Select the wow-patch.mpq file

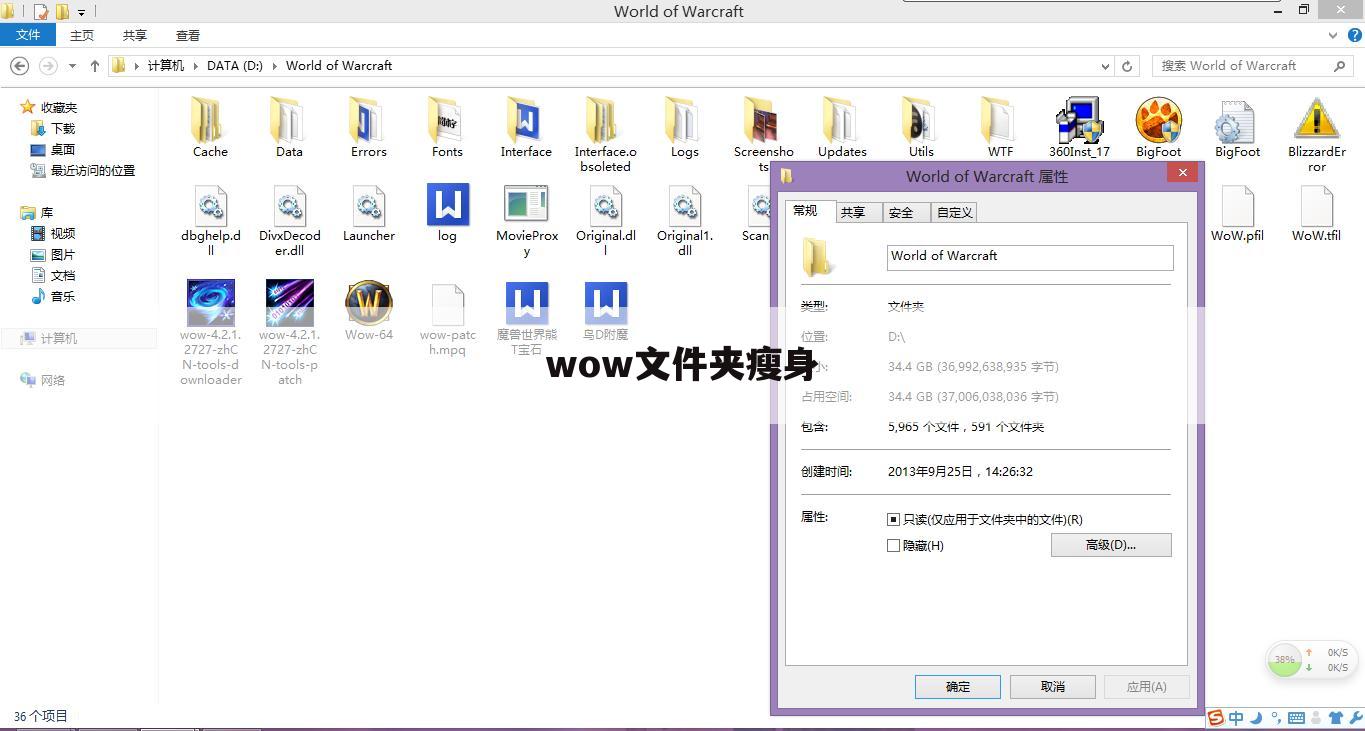click(447, 318)
